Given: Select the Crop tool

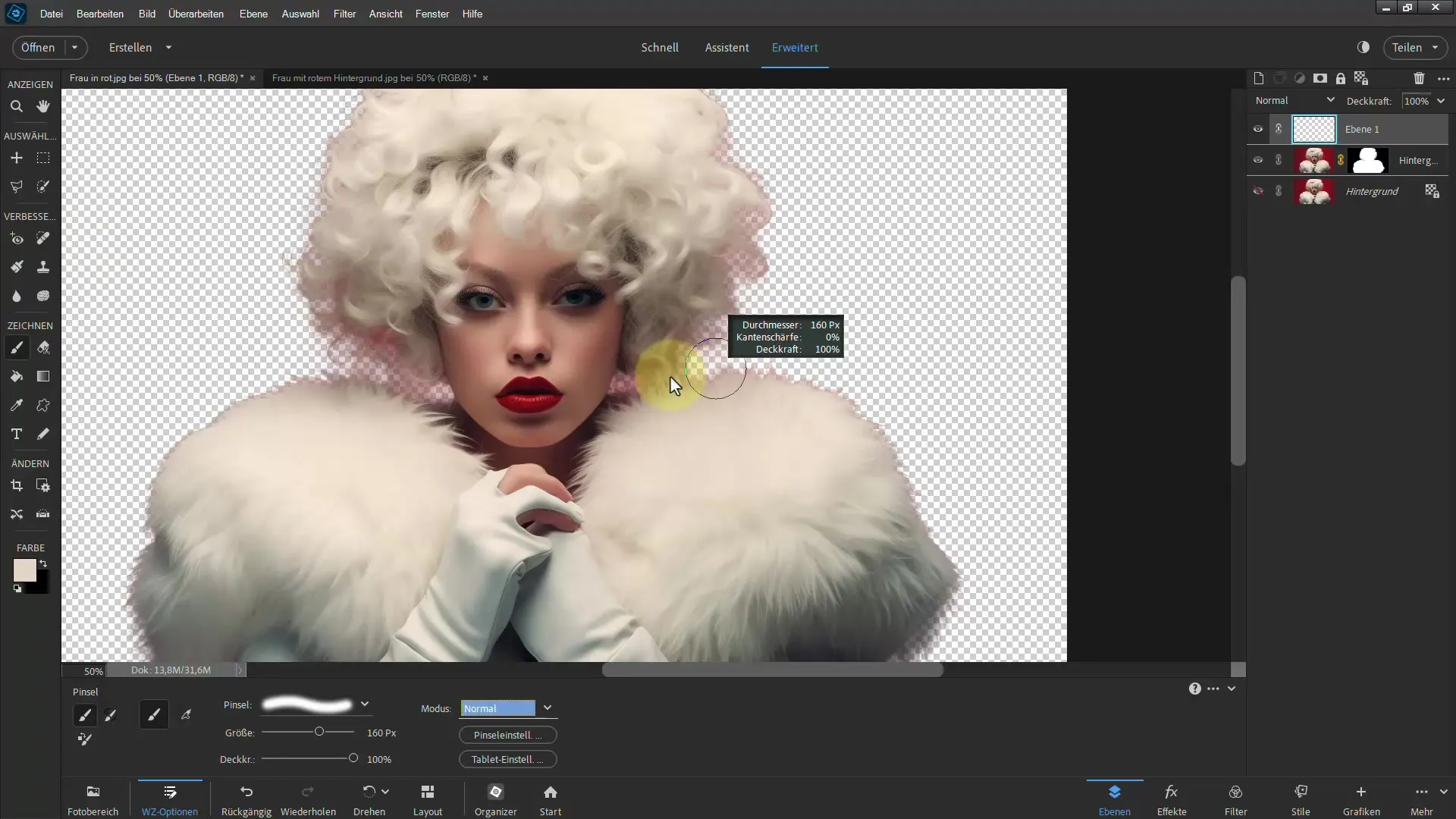Looking at the screenshot, I should [17, 485].
